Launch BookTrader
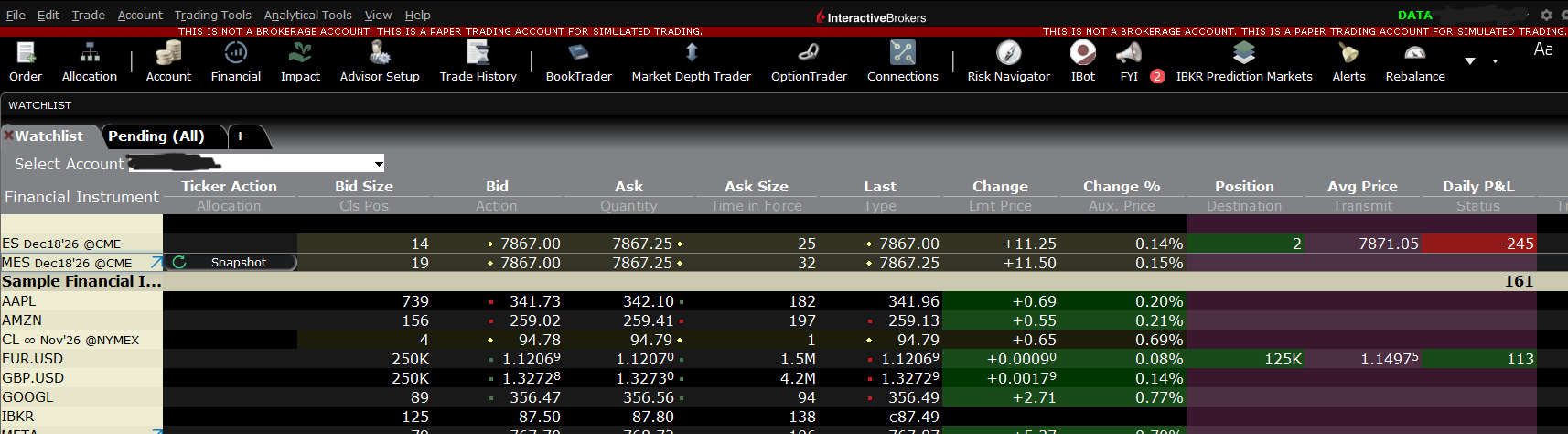Viewport: 1568px width, 434px height. click(578, 61)
